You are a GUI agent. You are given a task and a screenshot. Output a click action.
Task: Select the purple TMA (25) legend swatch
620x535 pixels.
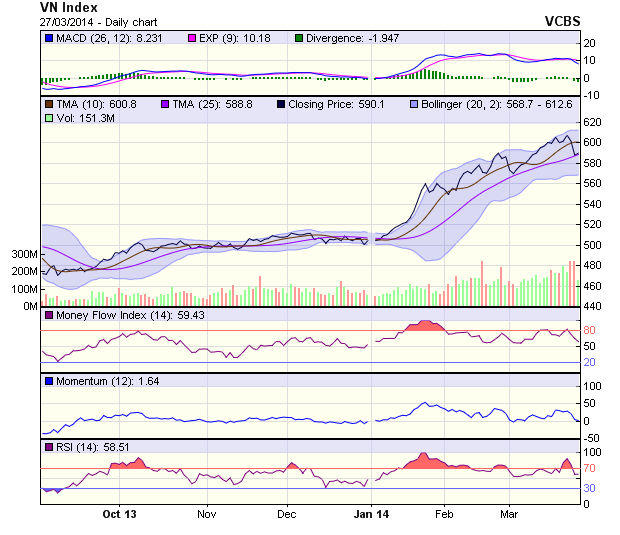[x=166, y=103]
